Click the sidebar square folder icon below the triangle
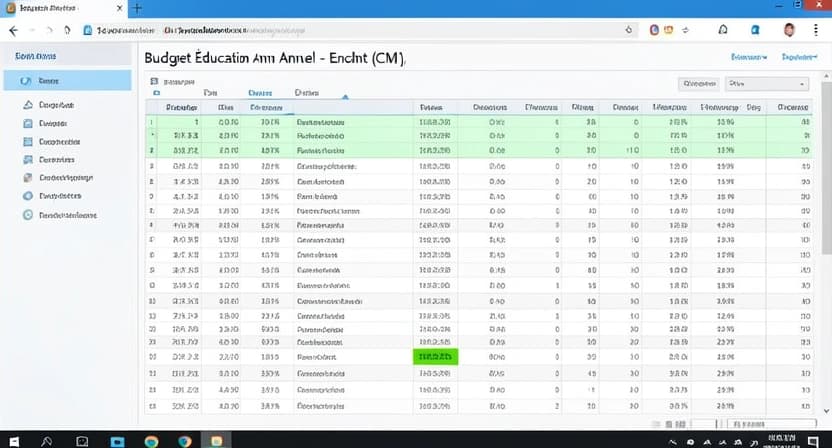832x448 pixels. click(28, 123)
